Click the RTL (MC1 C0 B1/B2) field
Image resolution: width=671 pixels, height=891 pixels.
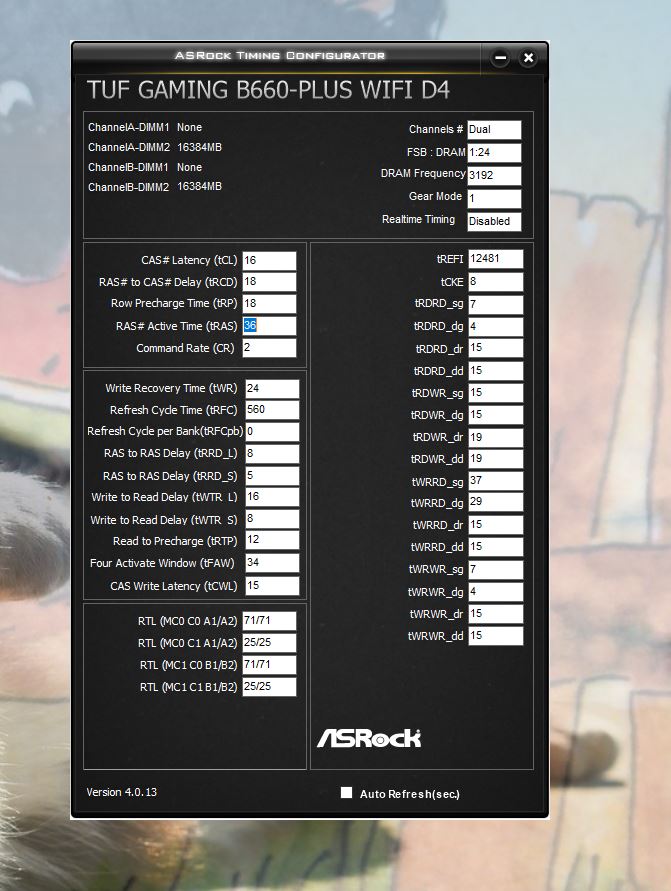point(269,665)
